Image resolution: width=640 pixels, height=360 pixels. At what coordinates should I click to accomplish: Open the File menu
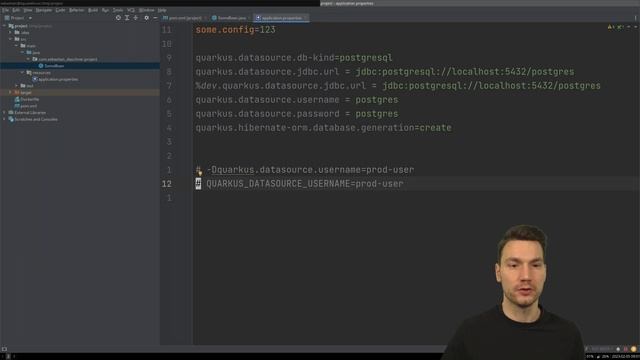click(x=5, y=10)
